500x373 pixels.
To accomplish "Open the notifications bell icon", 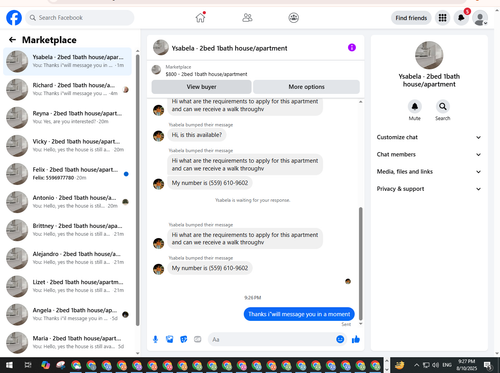I will click(461, 18).
